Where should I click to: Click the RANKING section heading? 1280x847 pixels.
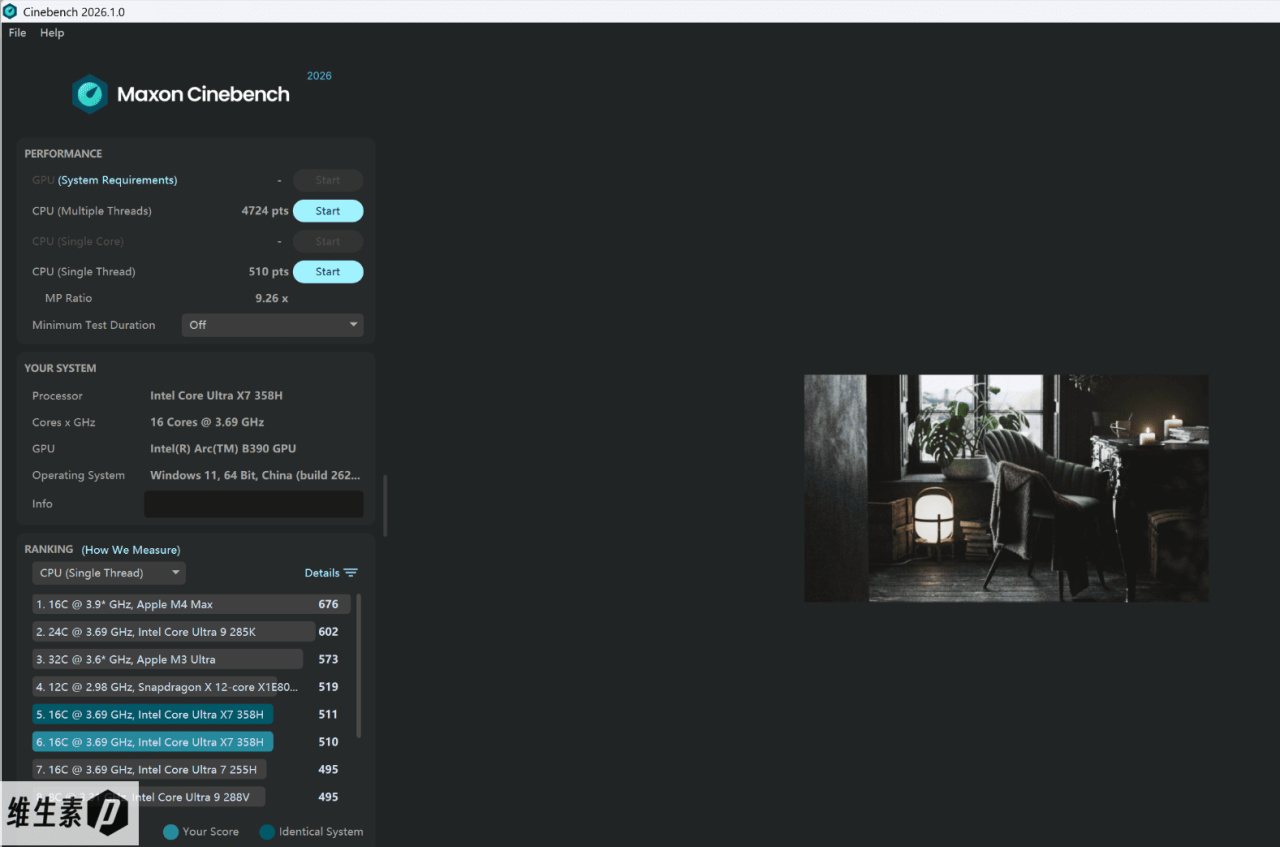click(49, 549)
